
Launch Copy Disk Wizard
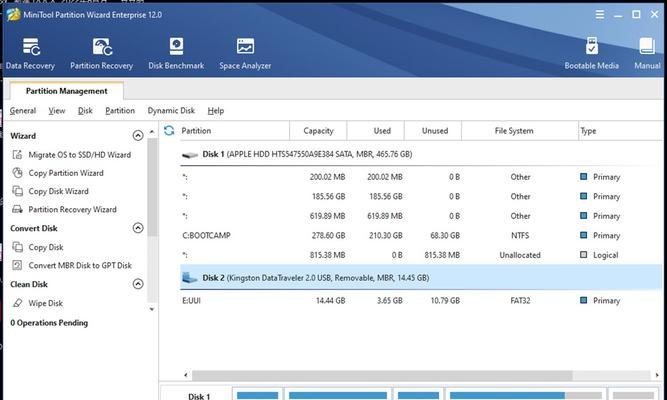pyautogui.click(x=58, y=191)
